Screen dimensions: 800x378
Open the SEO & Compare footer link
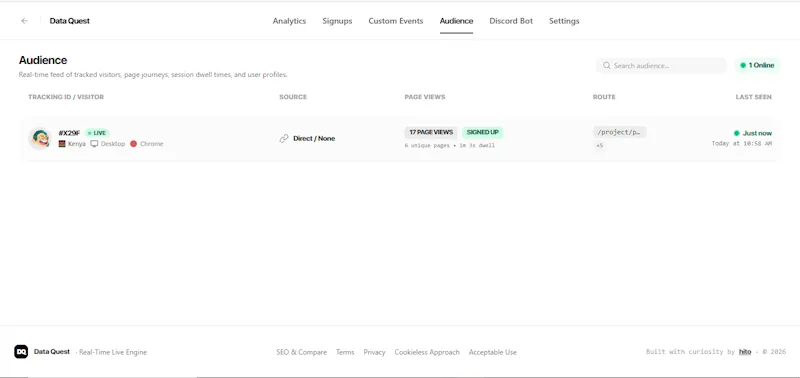click(x=302, y=352)
